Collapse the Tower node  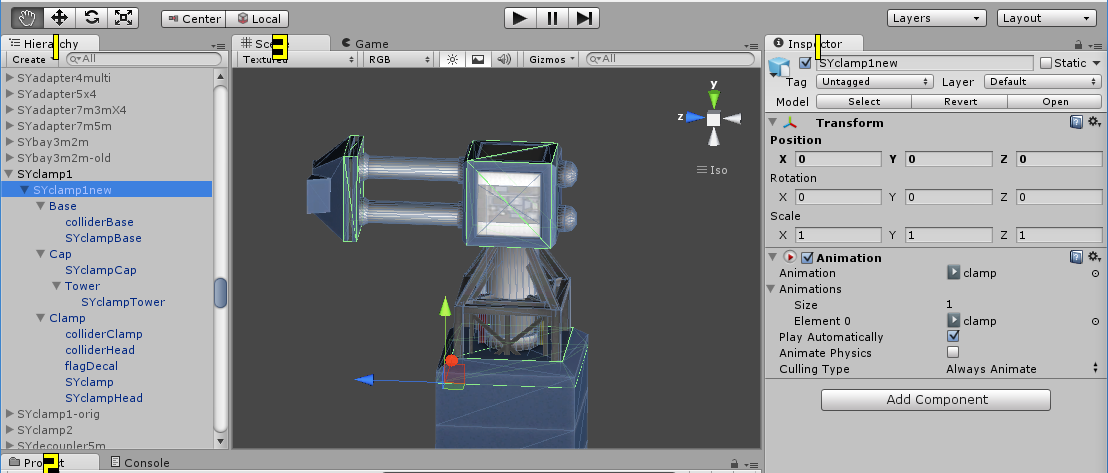point(57,286)
